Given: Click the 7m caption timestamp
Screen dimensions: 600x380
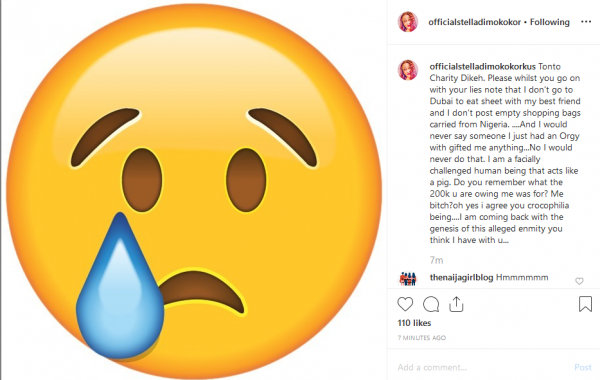Looking at the screenshot, I should pyautogui.click(x=436, y=260).
